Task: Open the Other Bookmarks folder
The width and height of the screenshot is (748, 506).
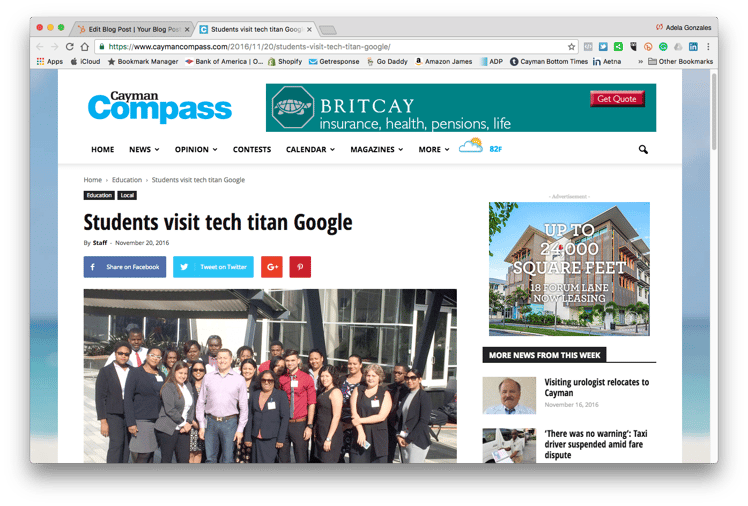Action: [x=680, y=62]
